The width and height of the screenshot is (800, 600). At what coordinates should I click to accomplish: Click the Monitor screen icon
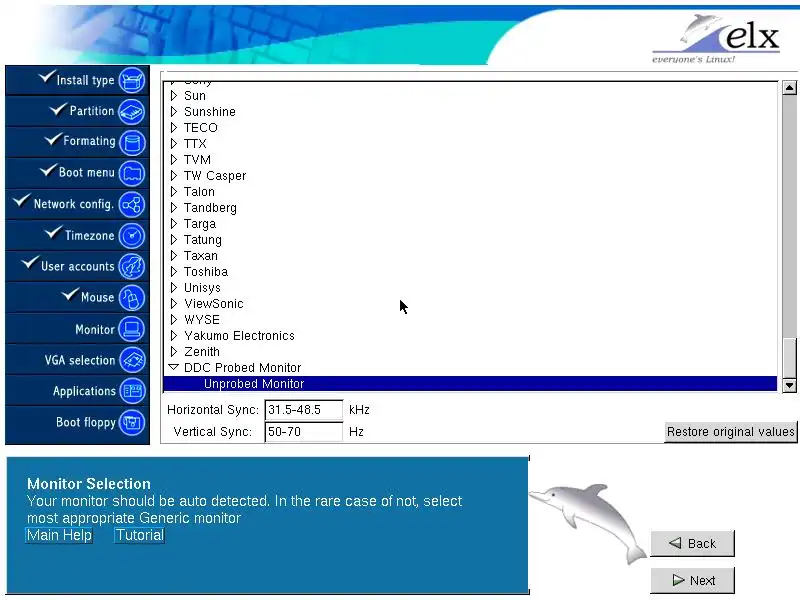[x=132, y=329]
